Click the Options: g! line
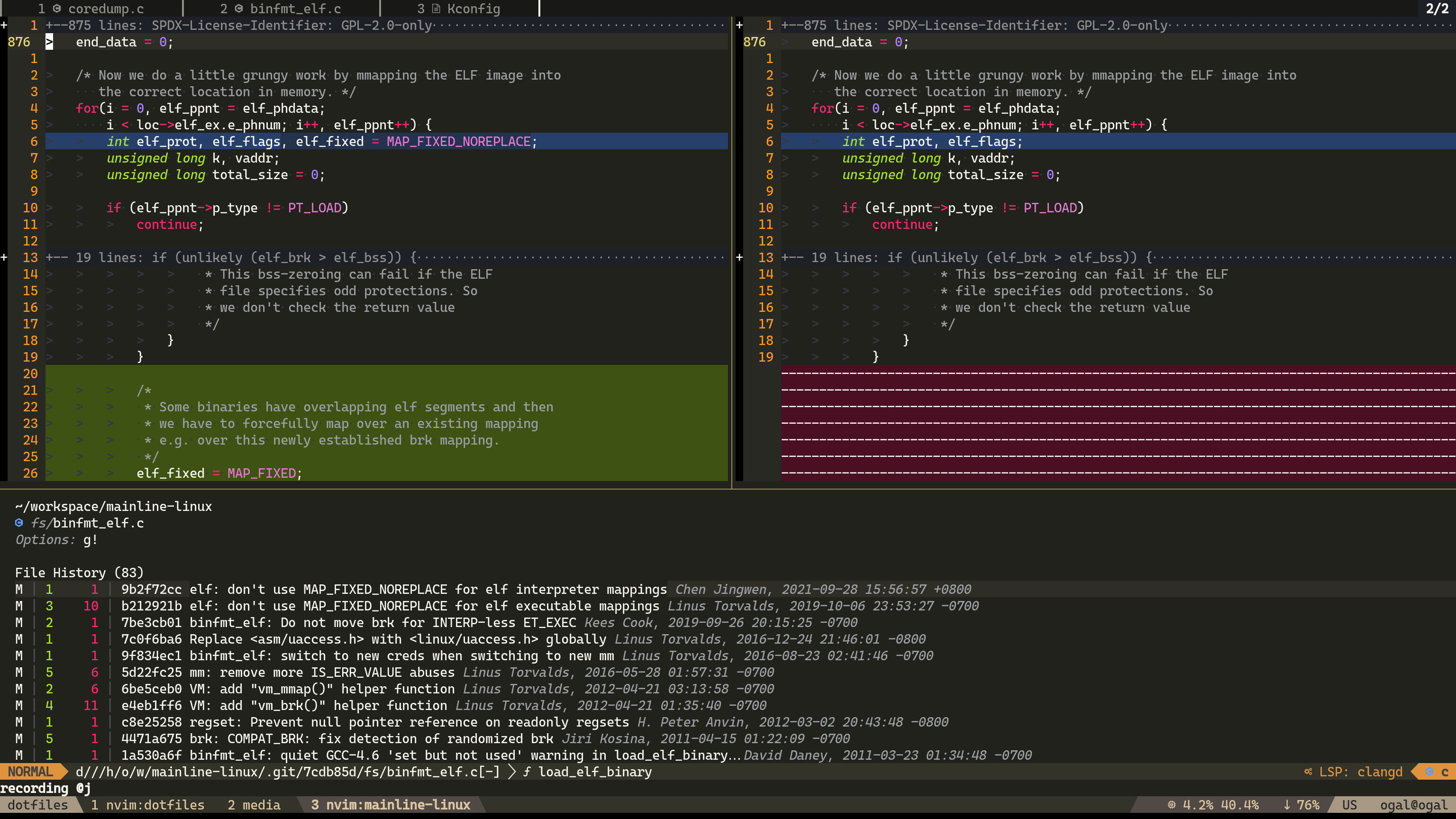Screen dimensions: 1456x819 coord(56,540)
